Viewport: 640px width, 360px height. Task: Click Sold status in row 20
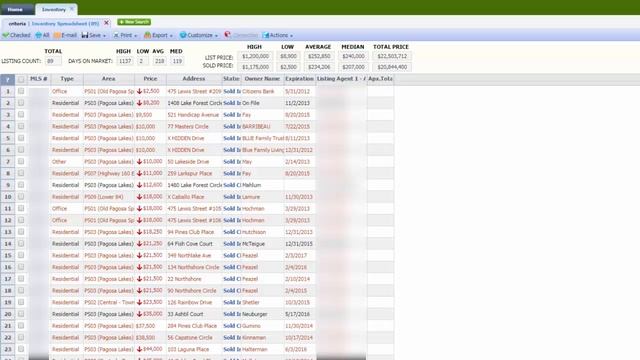click(232, 314)
